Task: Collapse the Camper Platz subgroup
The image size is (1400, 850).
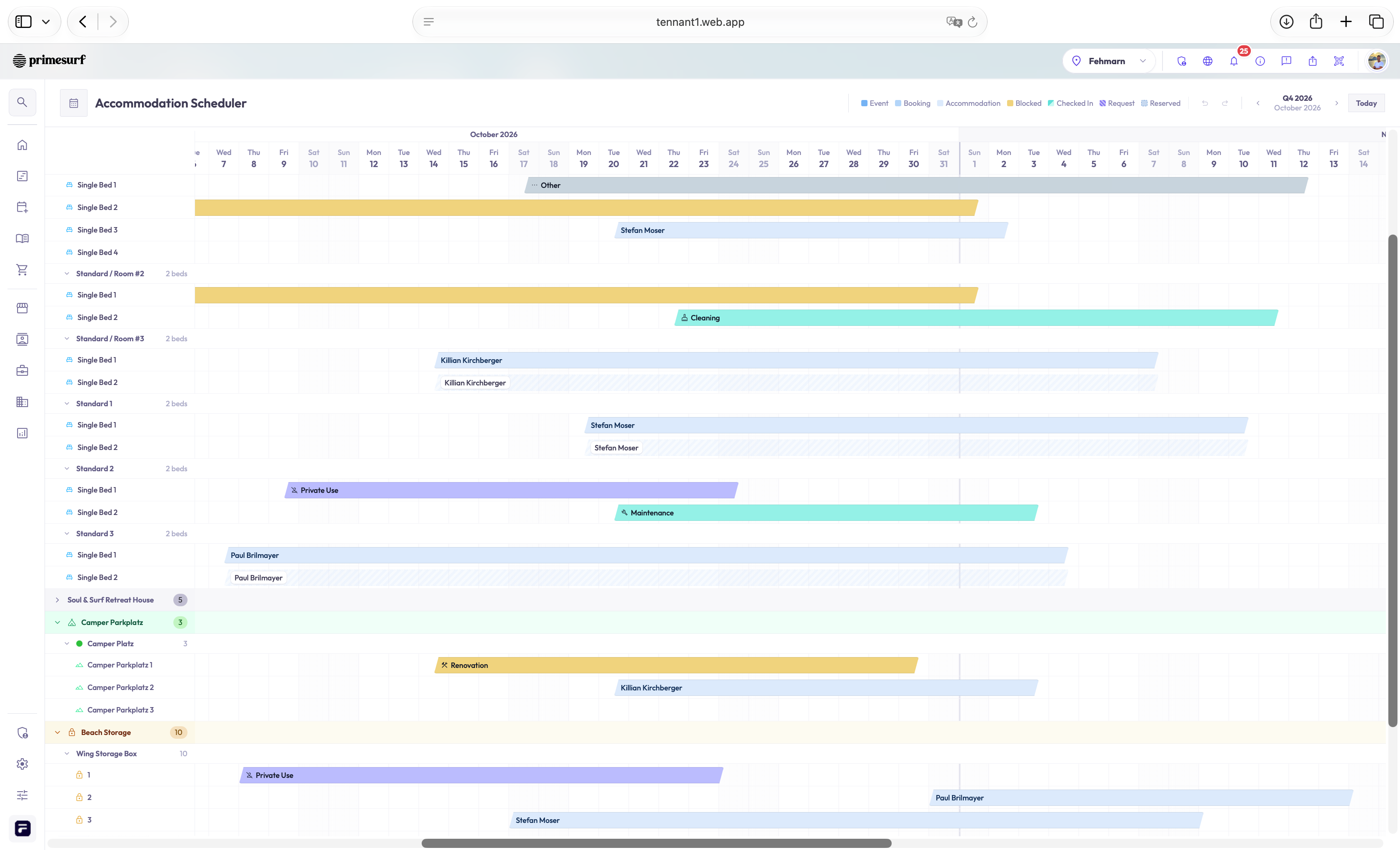Action: (67, 644)
